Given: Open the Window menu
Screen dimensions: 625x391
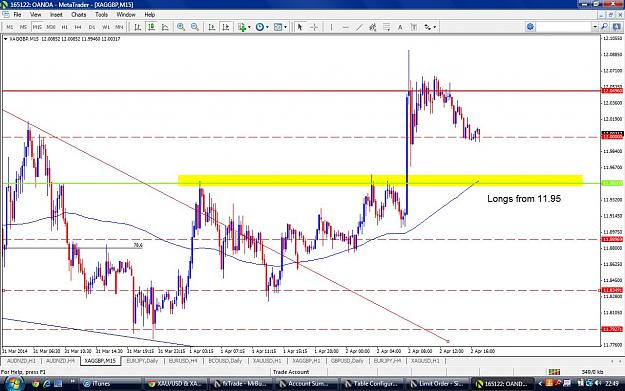Looking at the screenshot, I should [x=126, y=14].
